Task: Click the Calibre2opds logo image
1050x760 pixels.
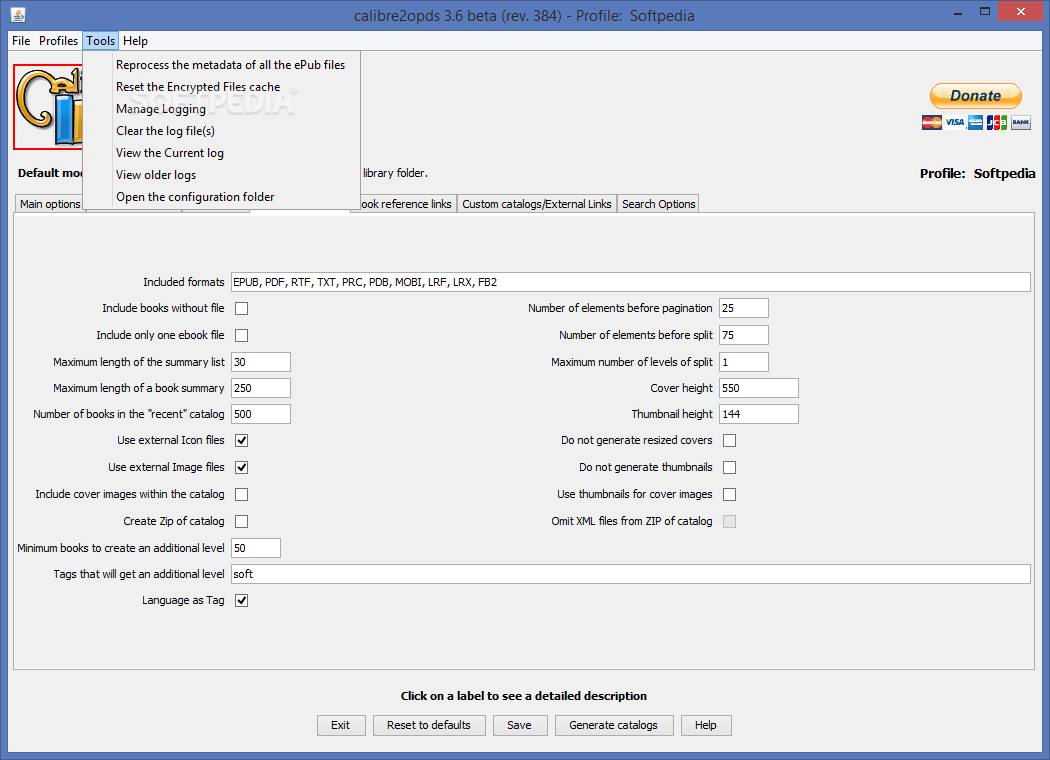Action: [48, 107]
